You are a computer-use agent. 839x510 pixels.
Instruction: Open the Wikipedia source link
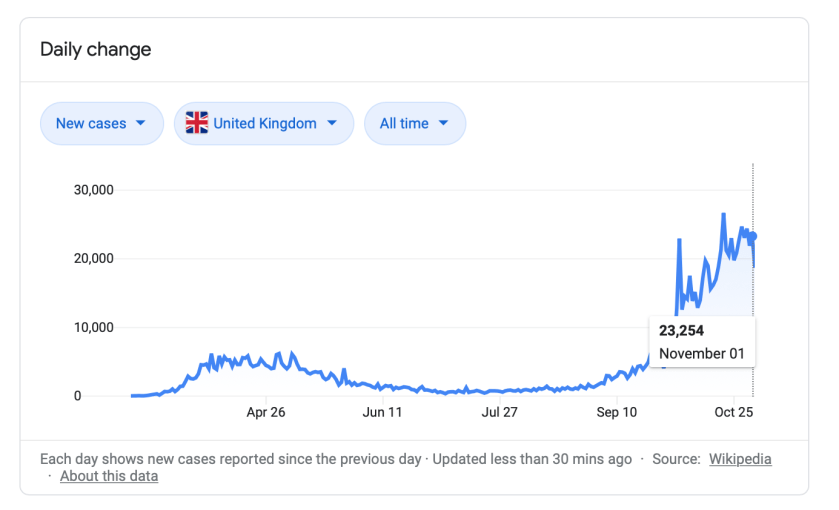pos(740,459)
